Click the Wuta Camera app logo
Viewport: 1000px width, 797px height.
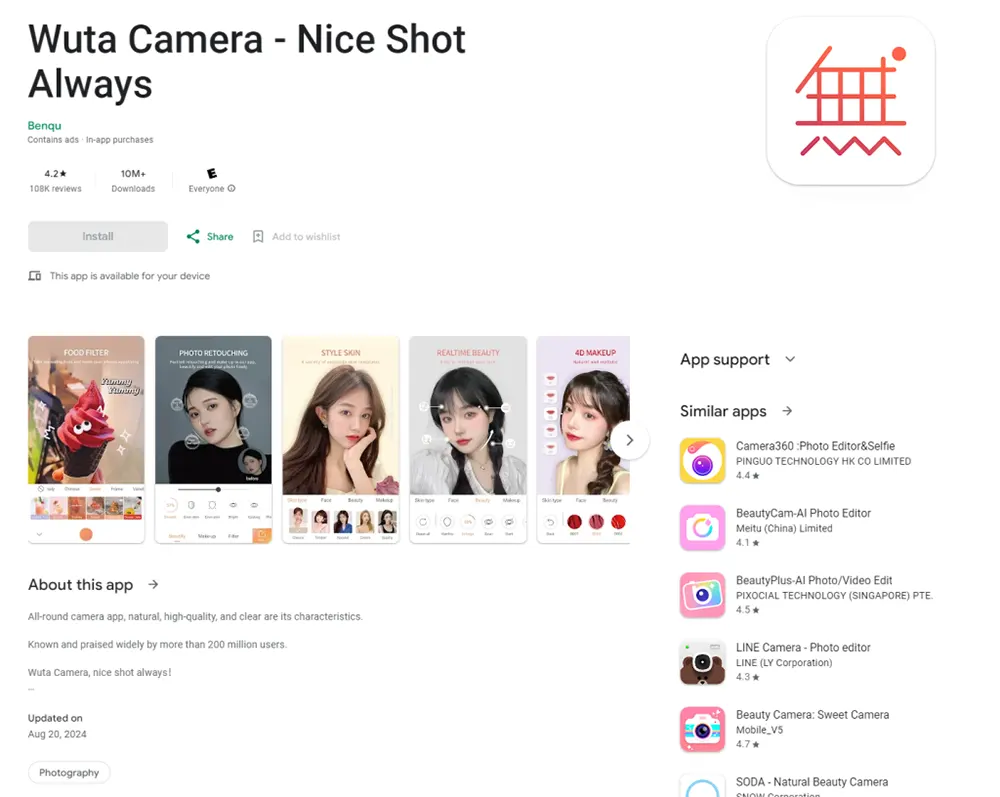point(850,101)
